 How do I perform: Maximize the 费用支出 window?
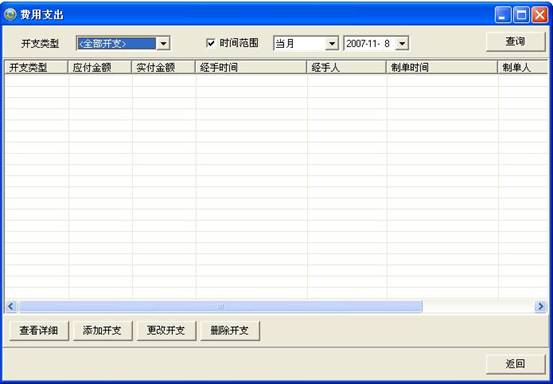pos(521,15)
